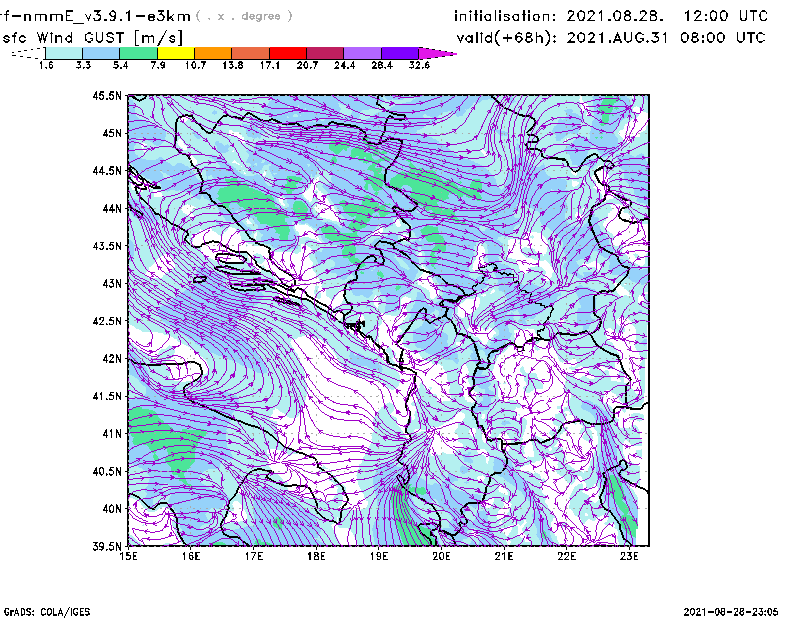The height and width of the screenshot is (618, 800).
Task: Click the '13.8' colorbar value
Action: point(233,65)
